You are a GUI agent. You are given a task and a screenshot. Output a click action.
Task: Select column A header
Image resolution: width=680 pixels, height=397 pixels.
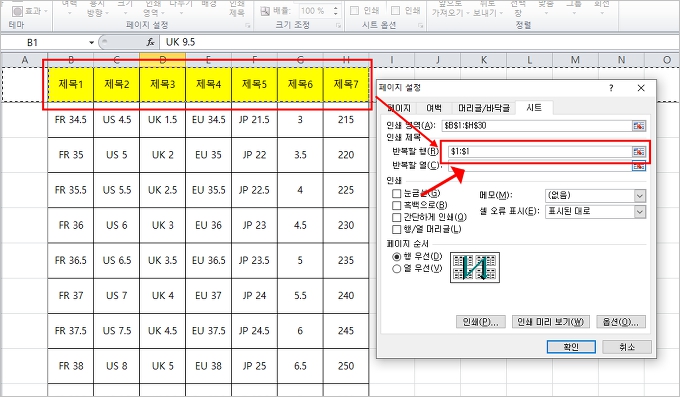[24, 60]
